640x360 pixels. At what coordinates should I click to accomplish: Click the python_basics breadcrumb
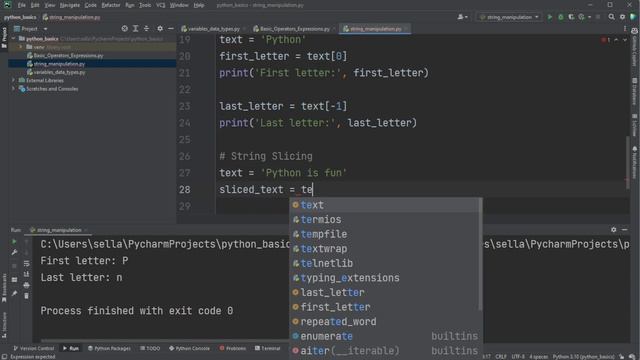click(x=20, y=17)
